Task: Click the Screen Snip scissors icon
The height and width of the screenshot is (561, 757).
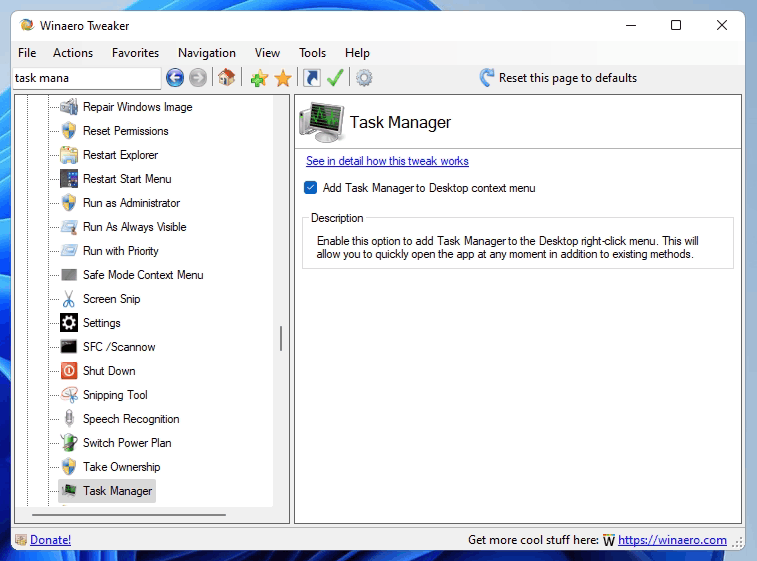Action: point(69,299)
